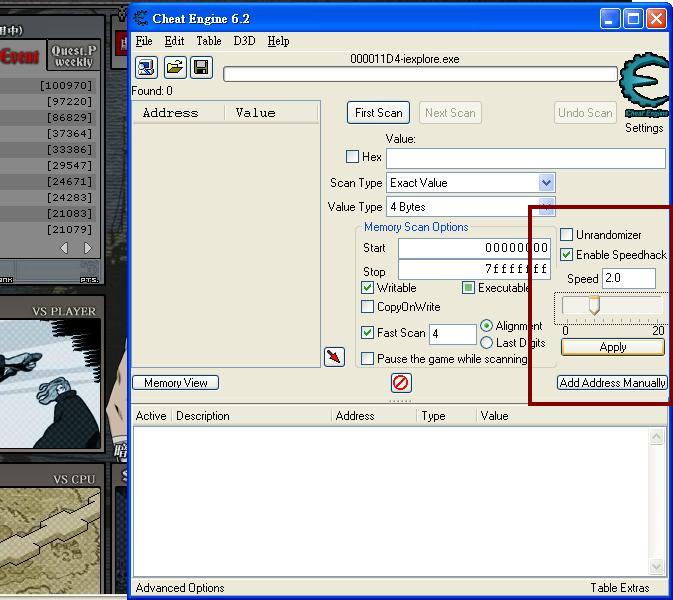Click the address list Address column header

374,416
